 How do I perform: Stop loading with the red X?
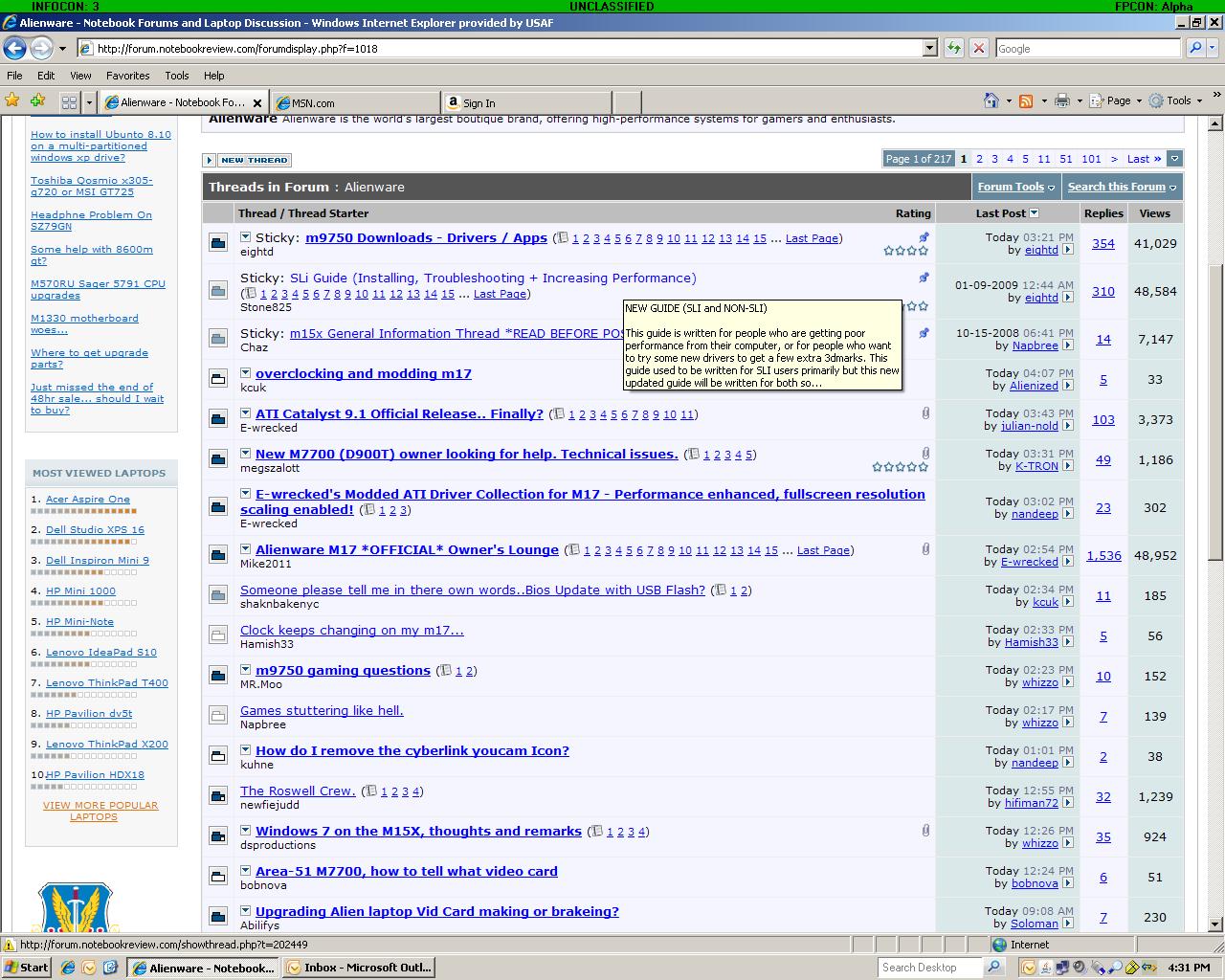coord(978,48)
